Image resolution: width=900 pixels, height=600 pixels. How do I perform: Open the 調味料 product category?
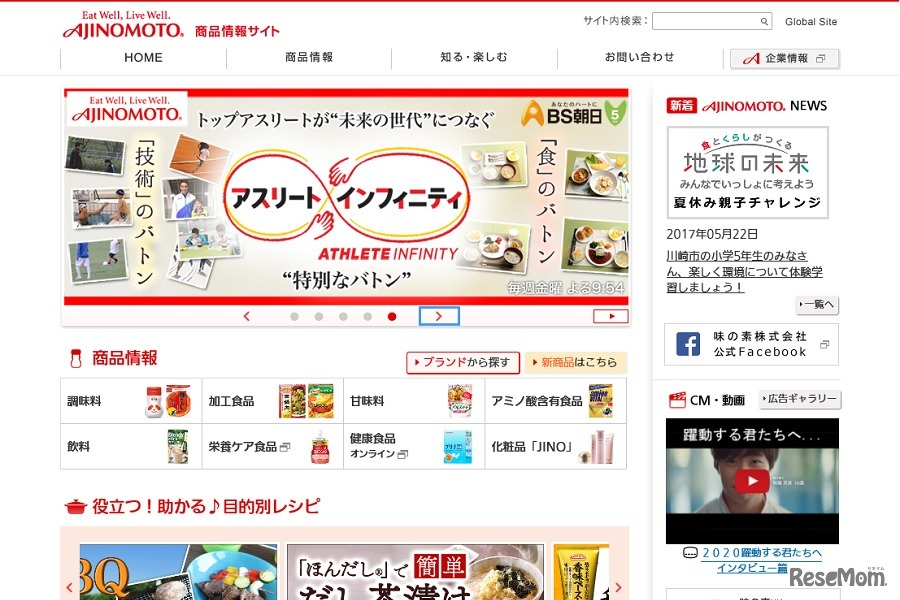pos(131,401)
